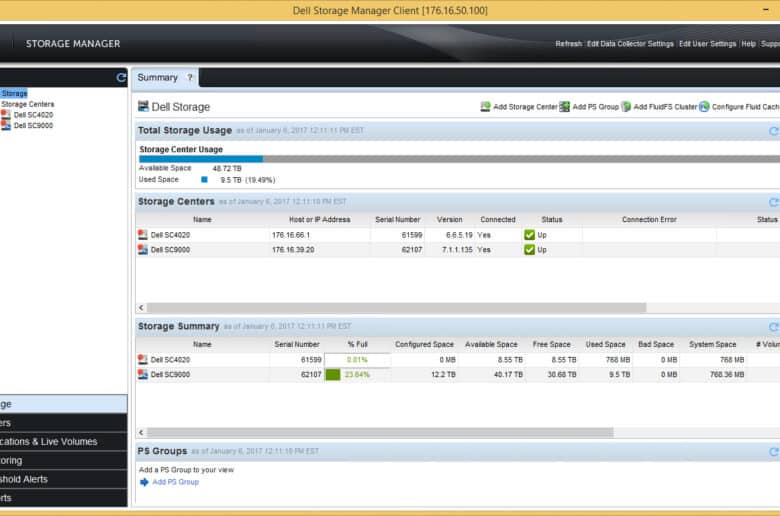Image resolution: width=780 pixels, height=516 pixels.
Task: Sort Storage Summary by System Space
Action: pyautogui.click(x=712, y=344)
